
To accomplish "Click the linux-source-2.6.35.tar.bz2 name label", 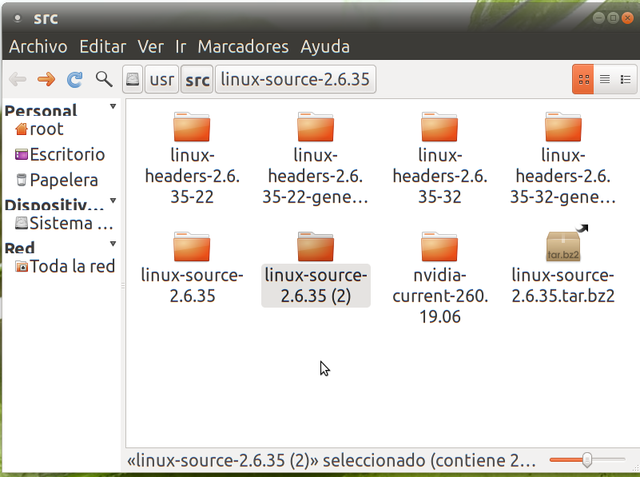I will point(563,286).
